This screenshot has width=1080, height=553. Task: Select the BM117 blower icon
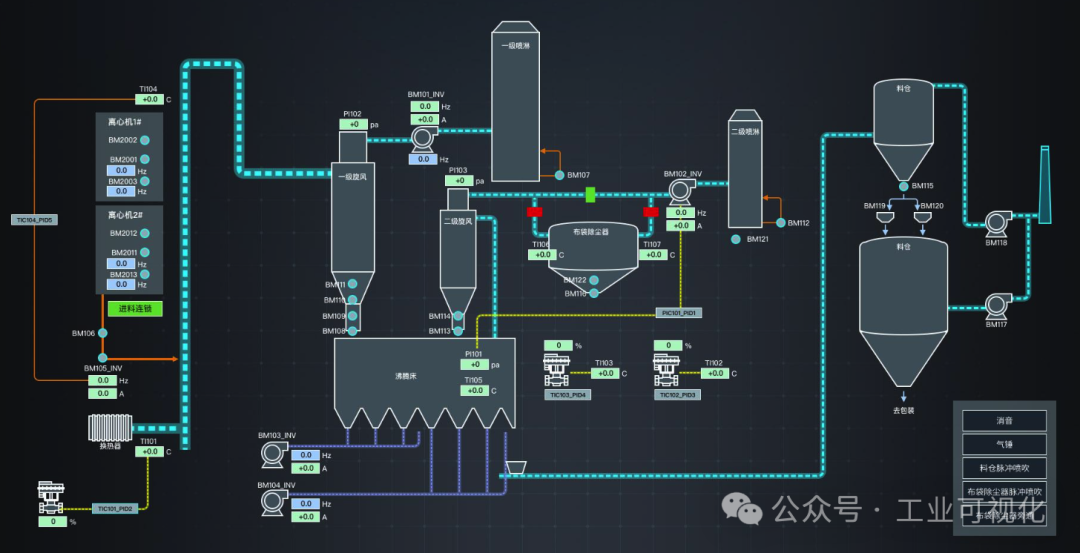995,305
